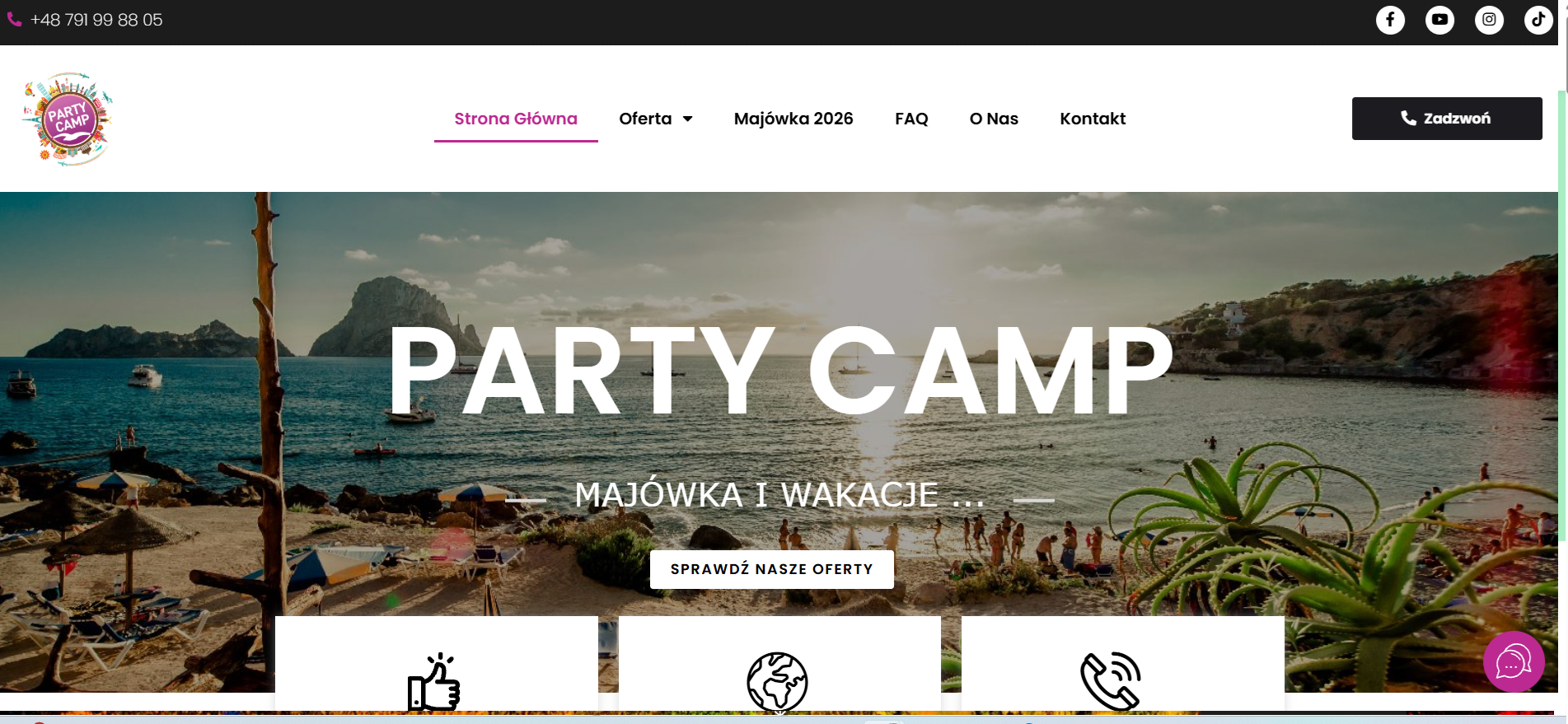Go to Strona Główna tab
This screenshot has width=1568, height=724.
pos(516,119)
